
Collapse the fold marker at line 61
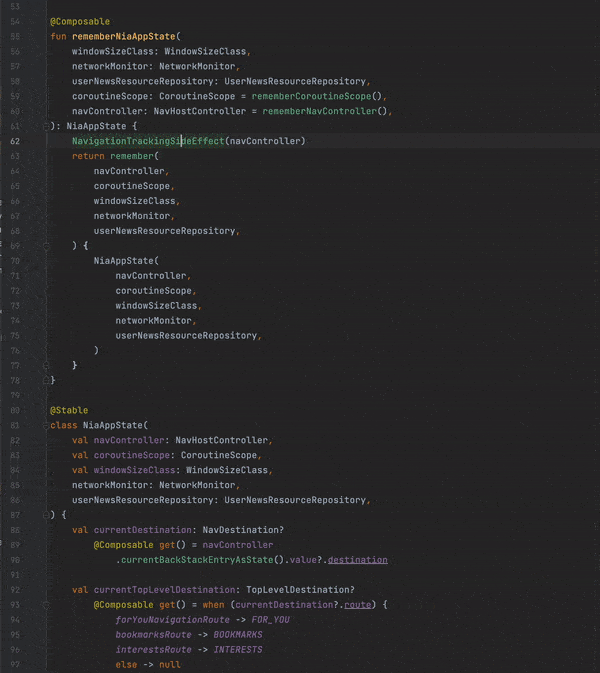click(x=46, y=126)
